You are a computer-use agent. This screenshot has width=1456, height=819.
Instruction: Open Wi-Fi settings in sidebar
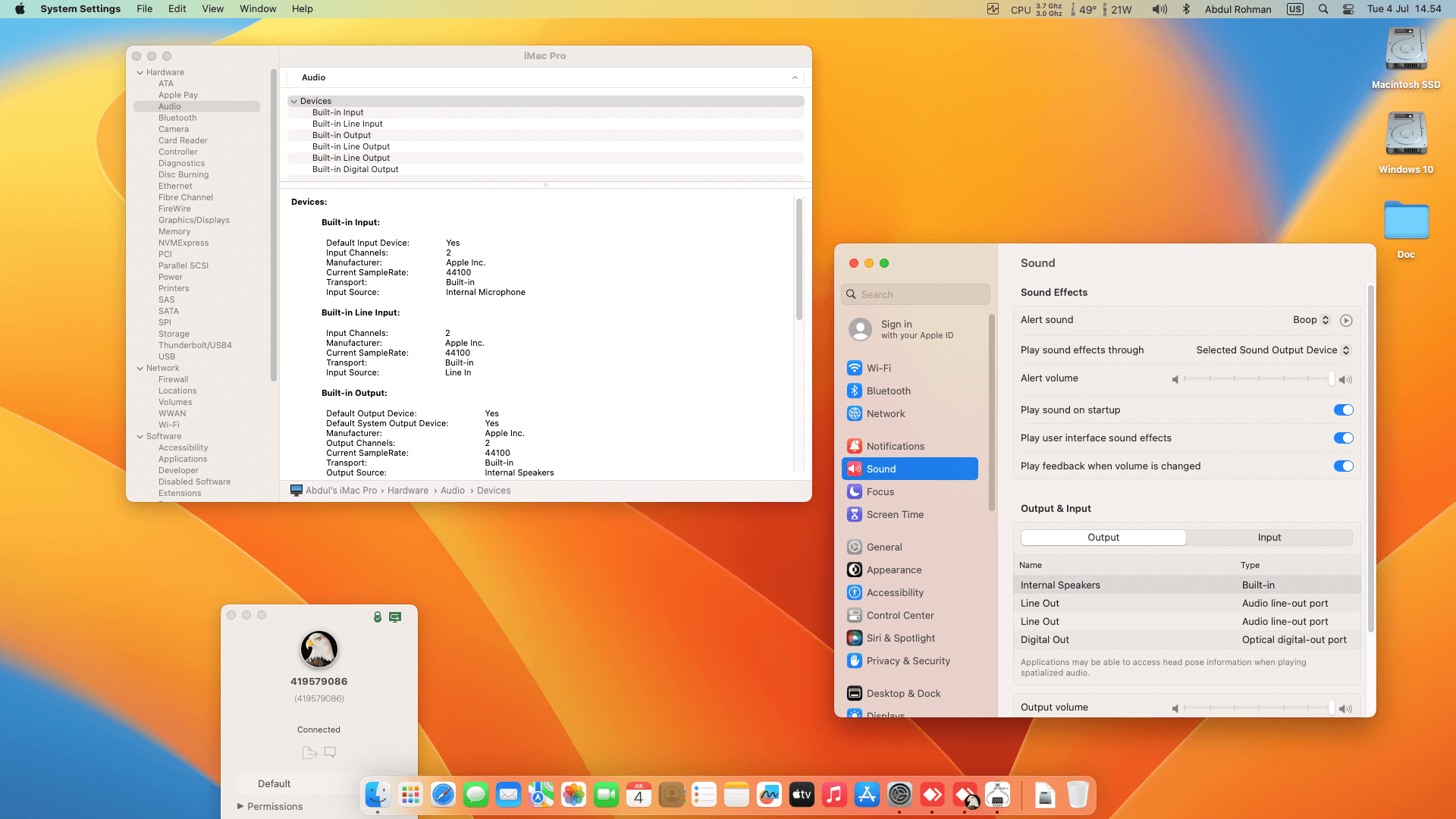878,368
